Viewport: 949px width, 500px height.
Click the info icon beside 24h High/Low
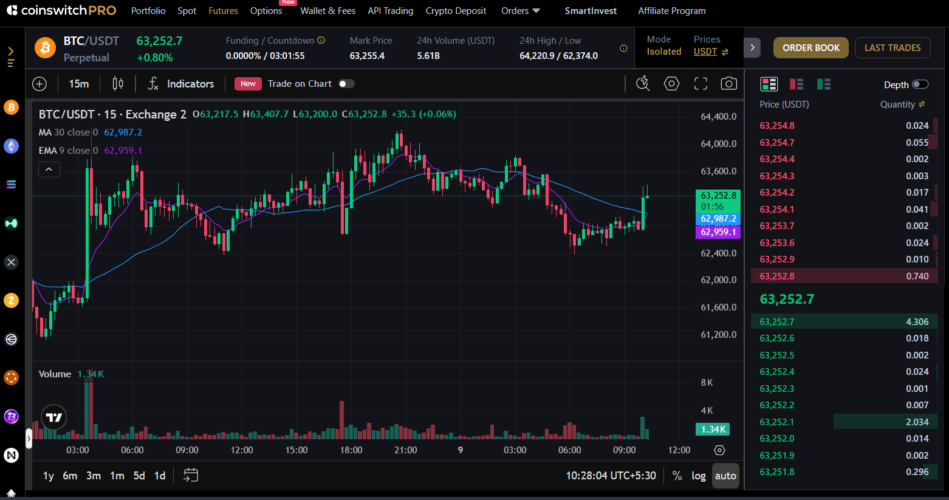click(x=623, y=48)
